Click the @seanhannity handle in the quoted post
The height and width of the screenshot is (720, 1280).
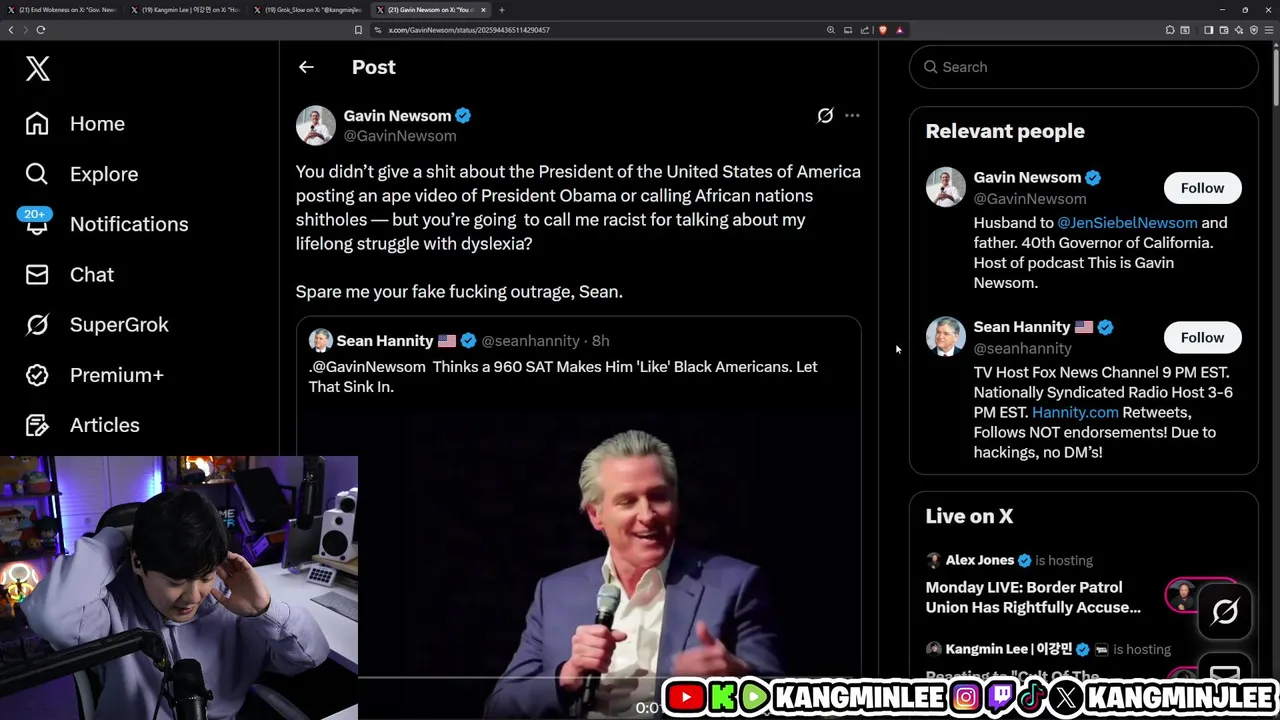[x=530, y=341]
